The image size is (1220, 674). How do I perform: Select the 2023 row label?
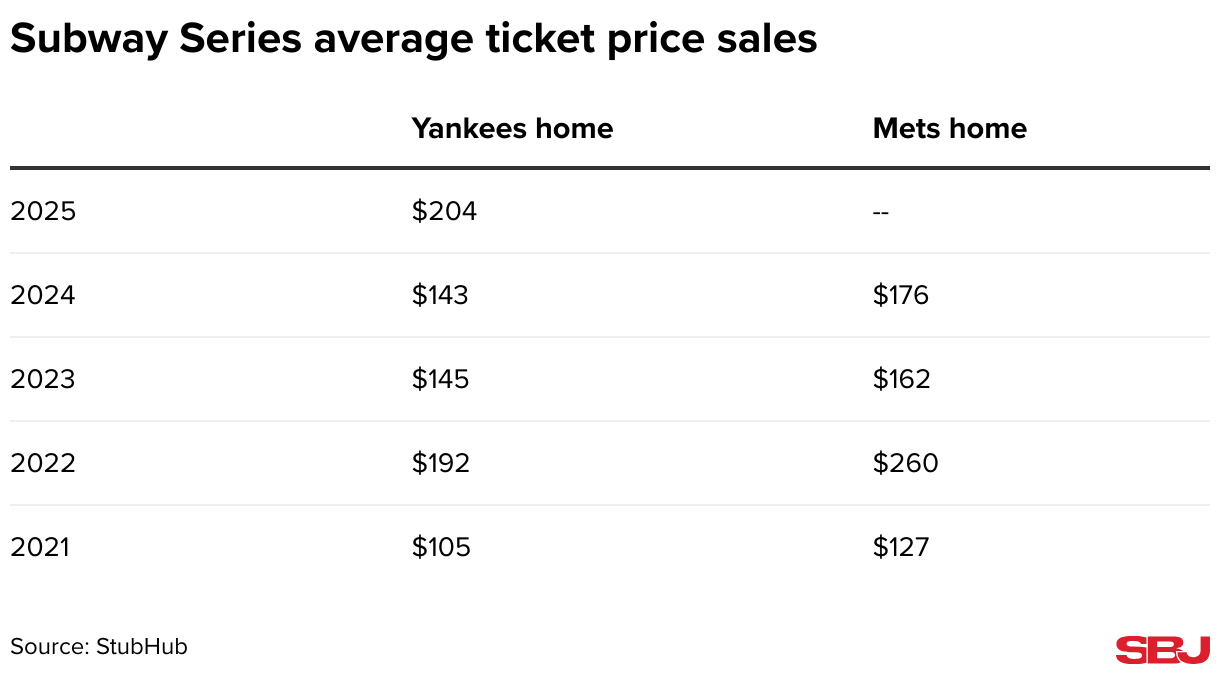[x=43, y=380]
